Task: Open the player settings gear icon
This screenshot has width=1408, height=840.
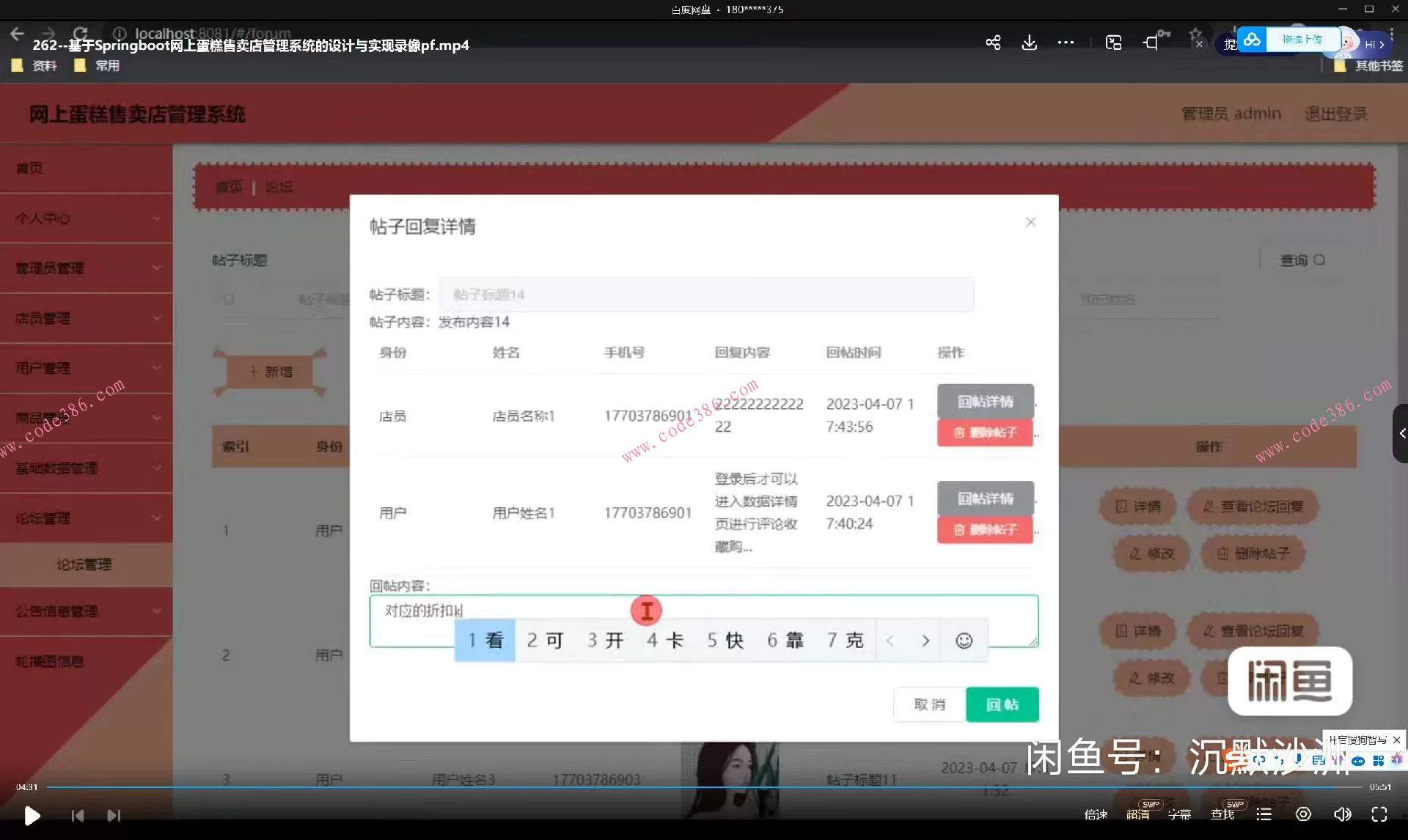Action: (1303, 814)
